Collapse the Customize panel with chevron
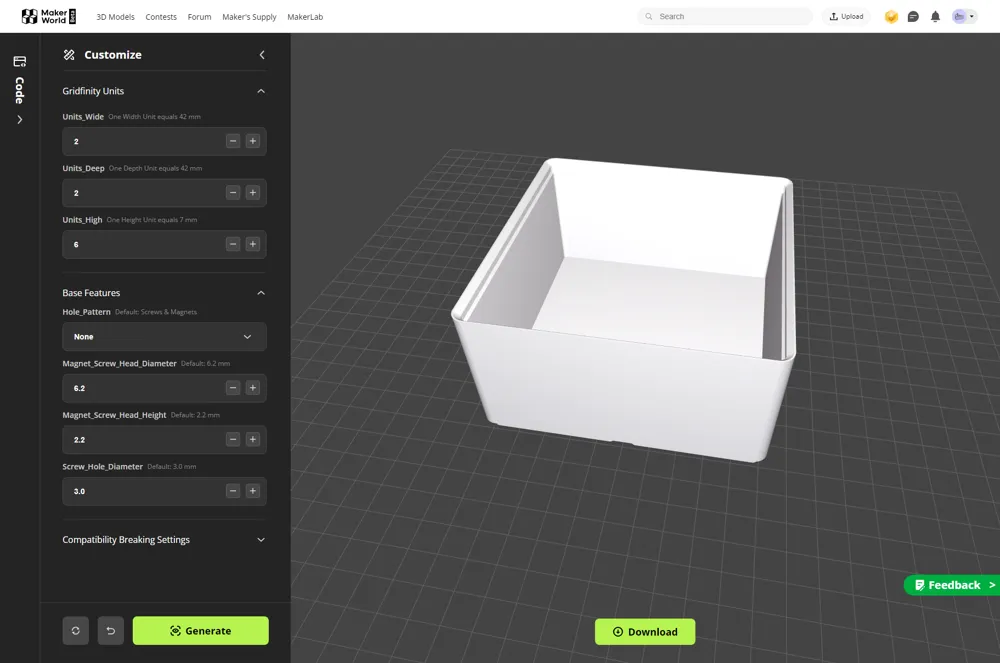This screenshot has height=663, width=1000. pyautogui.click(x=262, y=55)
